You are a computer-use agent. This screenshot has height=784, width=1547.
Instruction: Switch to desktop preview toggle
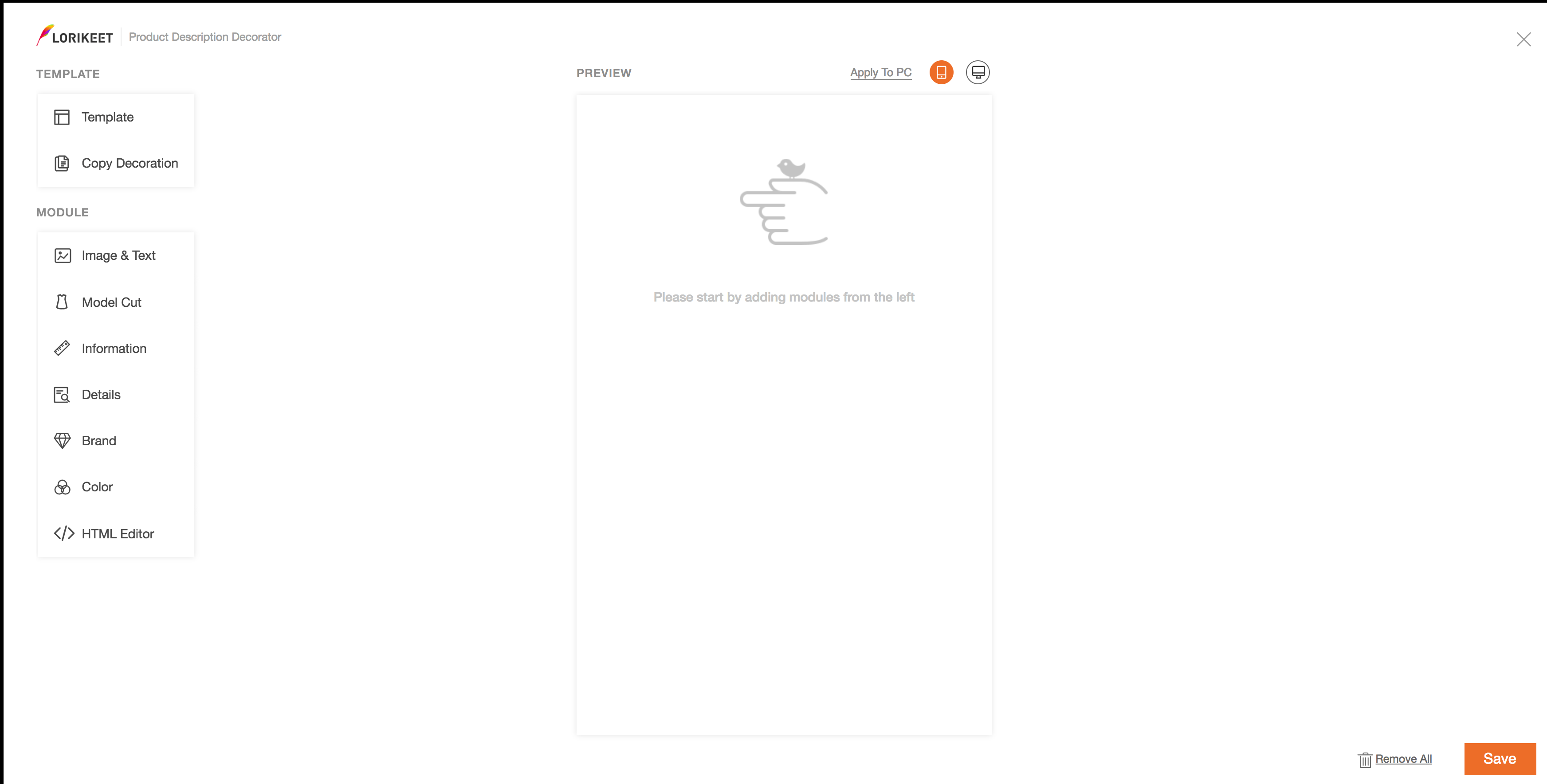(x=978, y=72)
